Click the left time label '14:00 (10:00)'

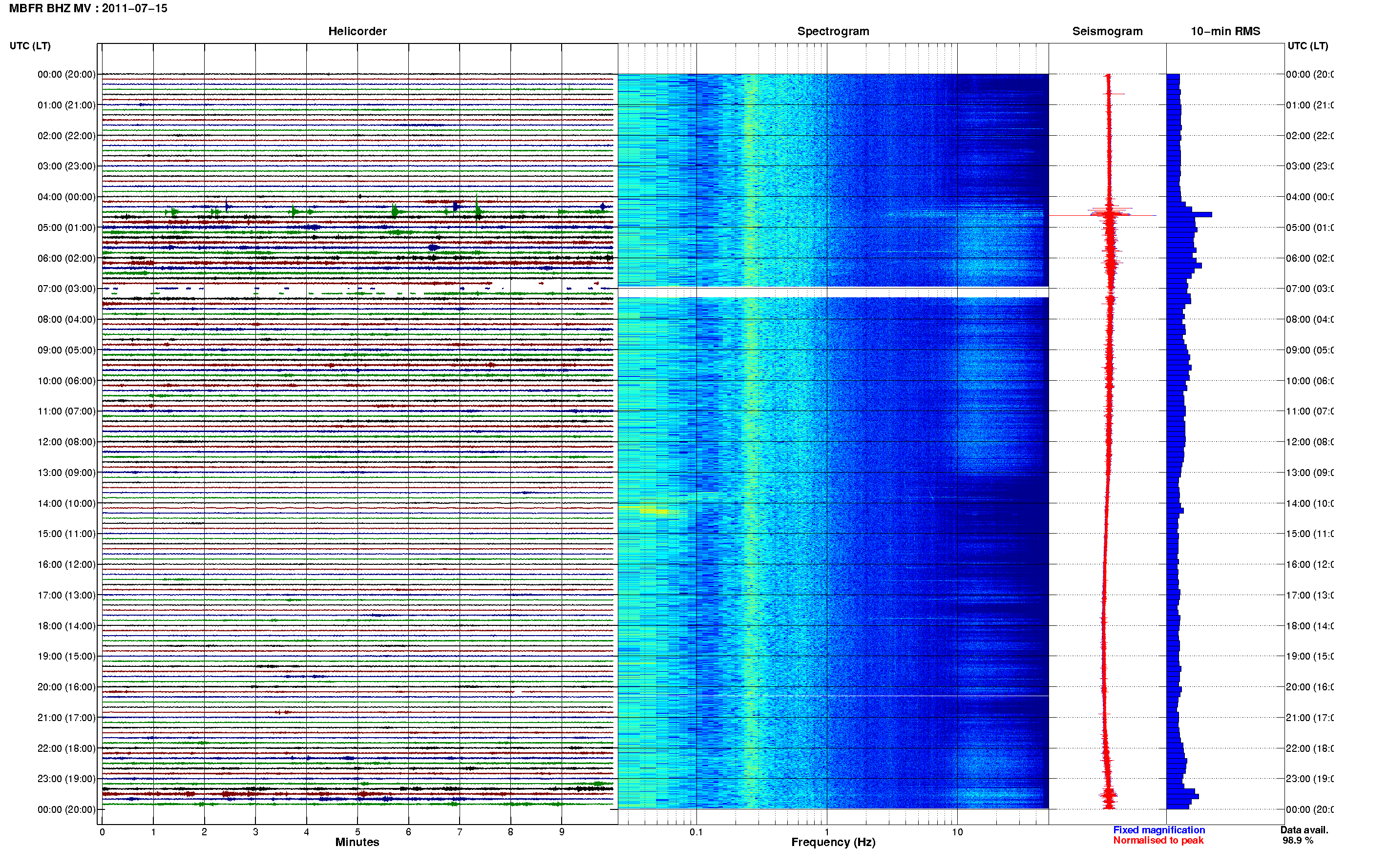click(x=66, y=503)
